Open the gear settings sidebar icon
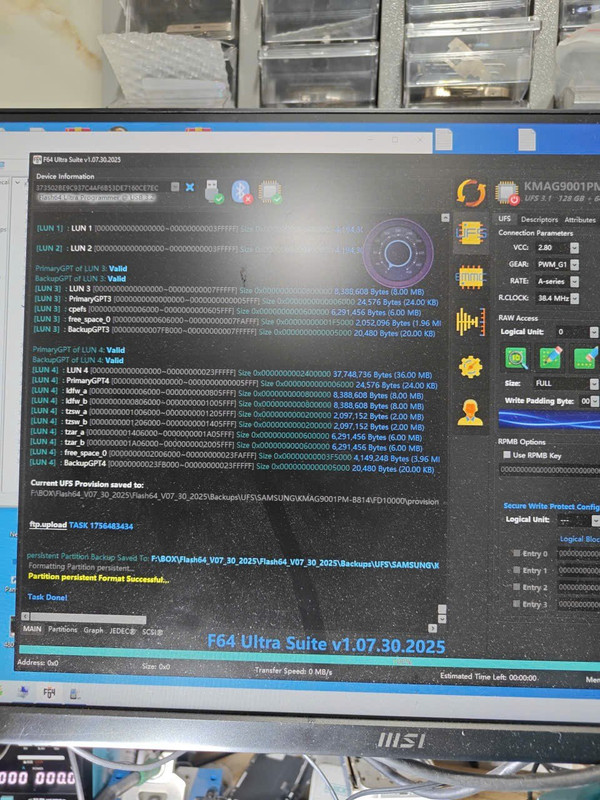Viewport: 600px width, 800px height. click(470, 366)
